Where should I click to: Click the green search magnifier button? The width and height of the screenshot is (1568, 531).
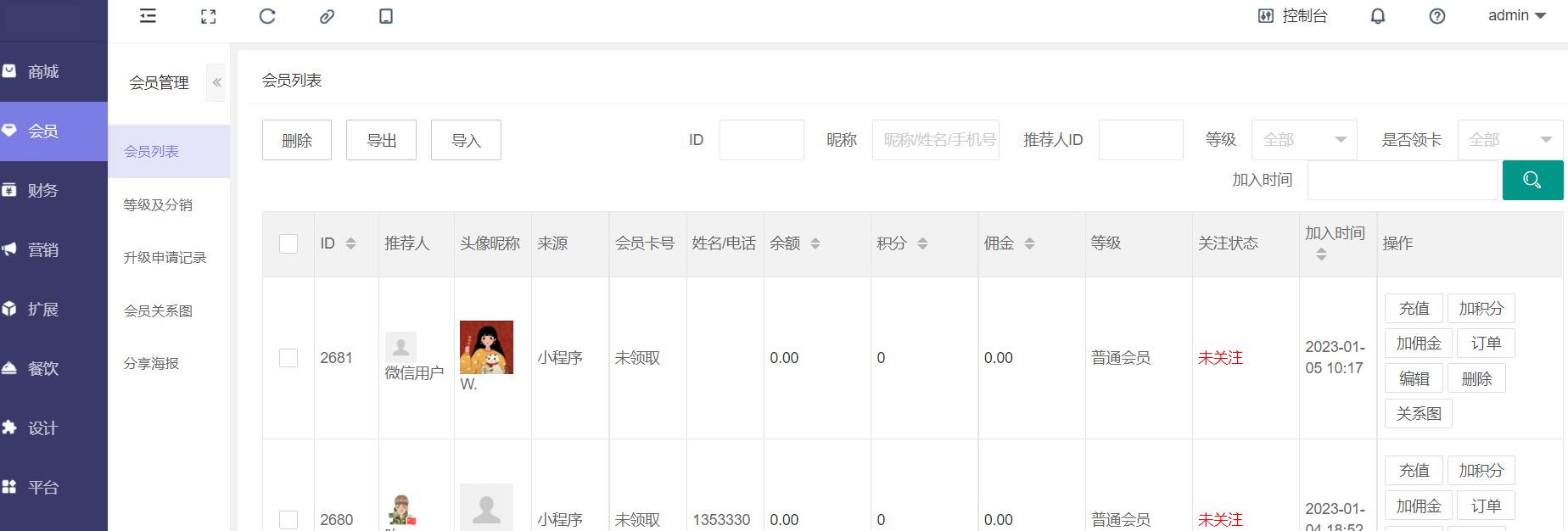click(1532, 180)
